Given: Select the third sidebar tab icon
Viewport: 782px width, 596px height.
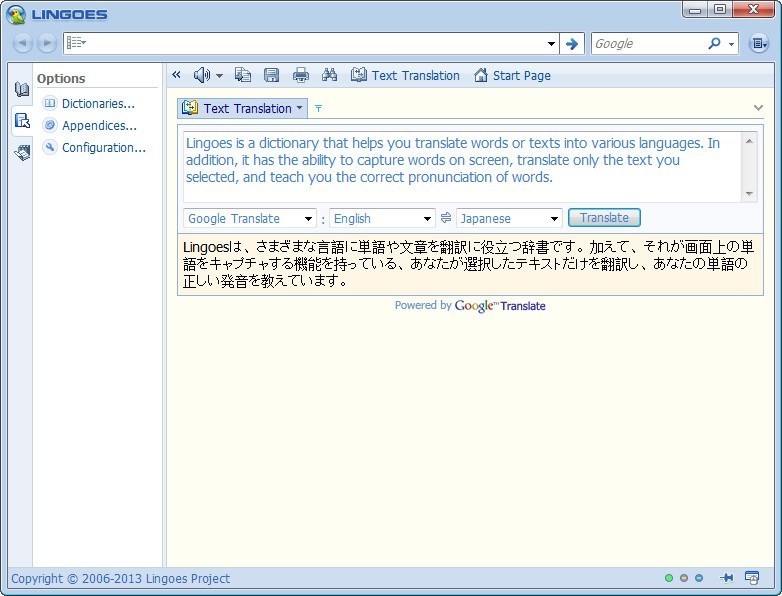Looking at the screenshot, I should click(22, 152).
